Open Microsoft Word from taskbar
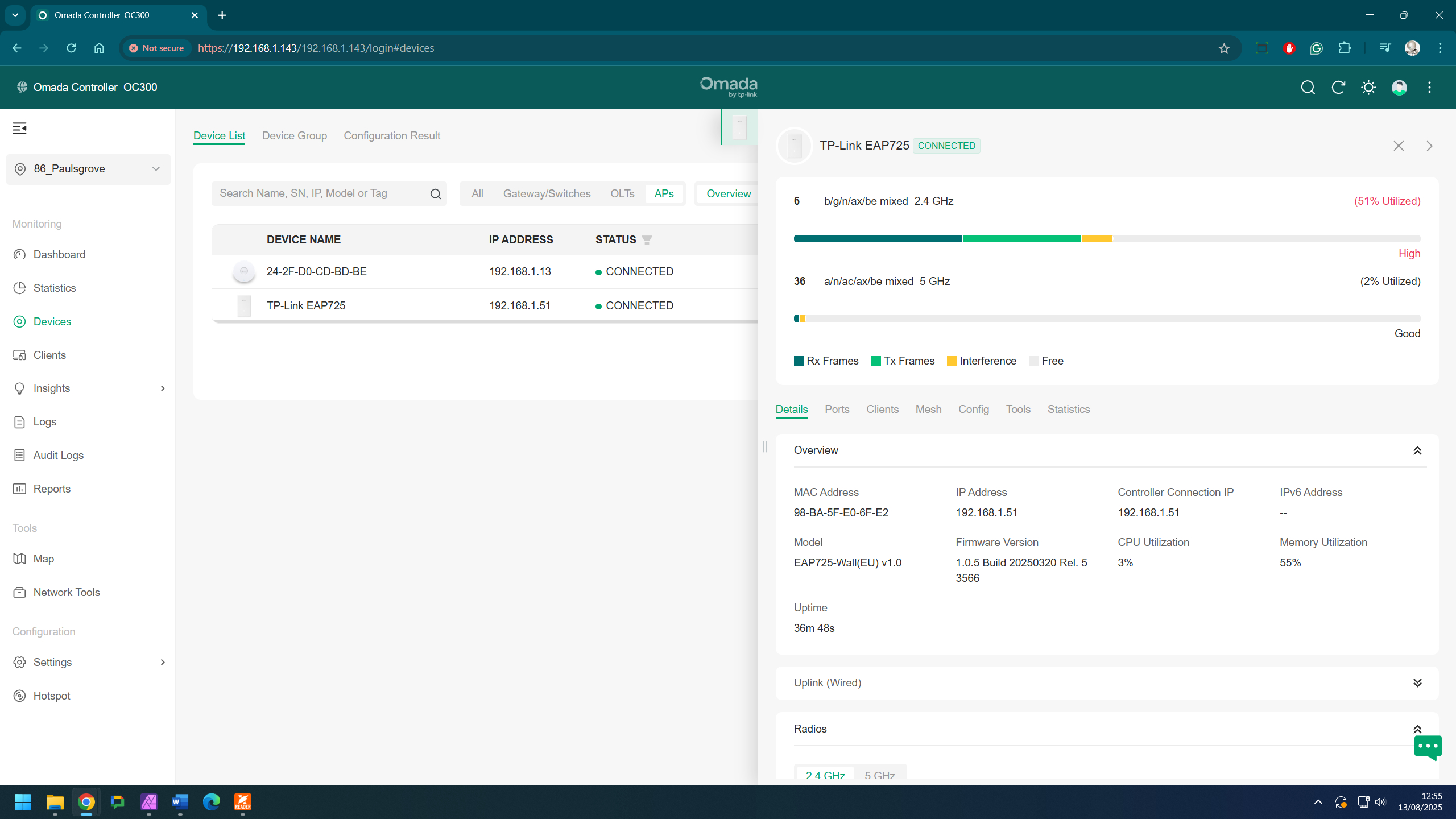Screen dimensions: 1456x819 point(180,802)
